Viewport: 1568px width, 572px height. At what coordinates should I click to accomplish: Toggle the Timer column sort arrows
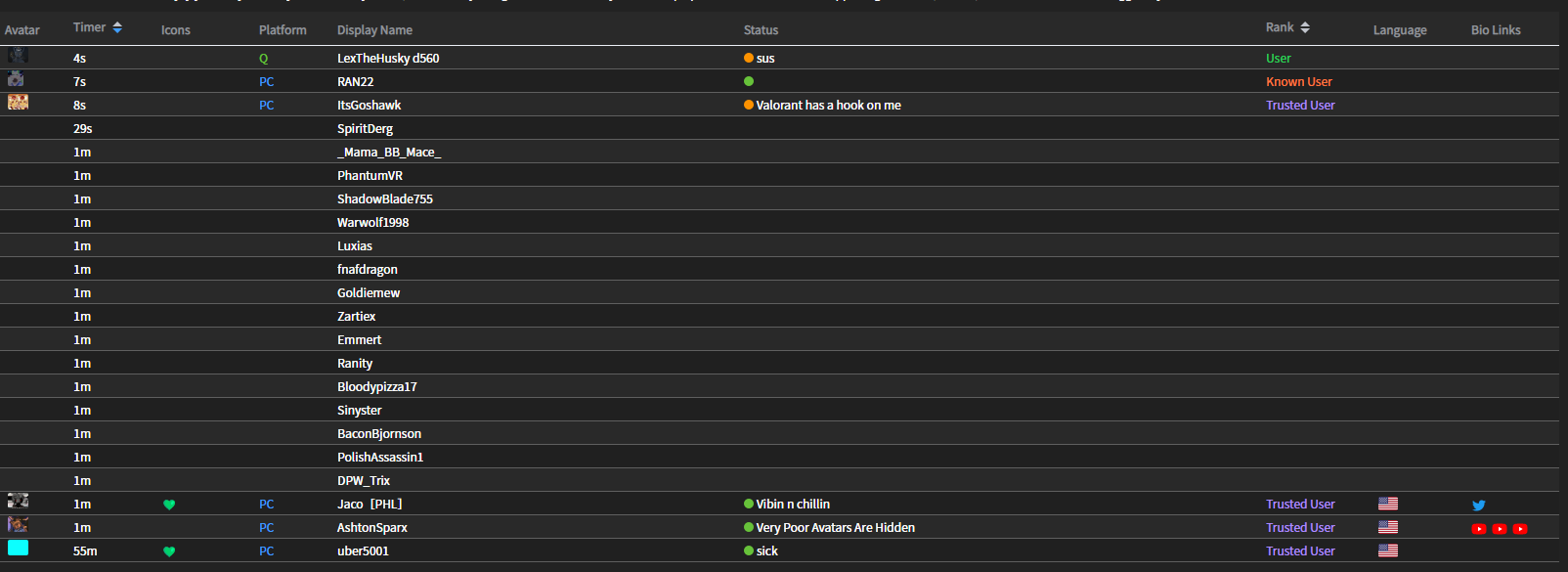coord(116,26)
